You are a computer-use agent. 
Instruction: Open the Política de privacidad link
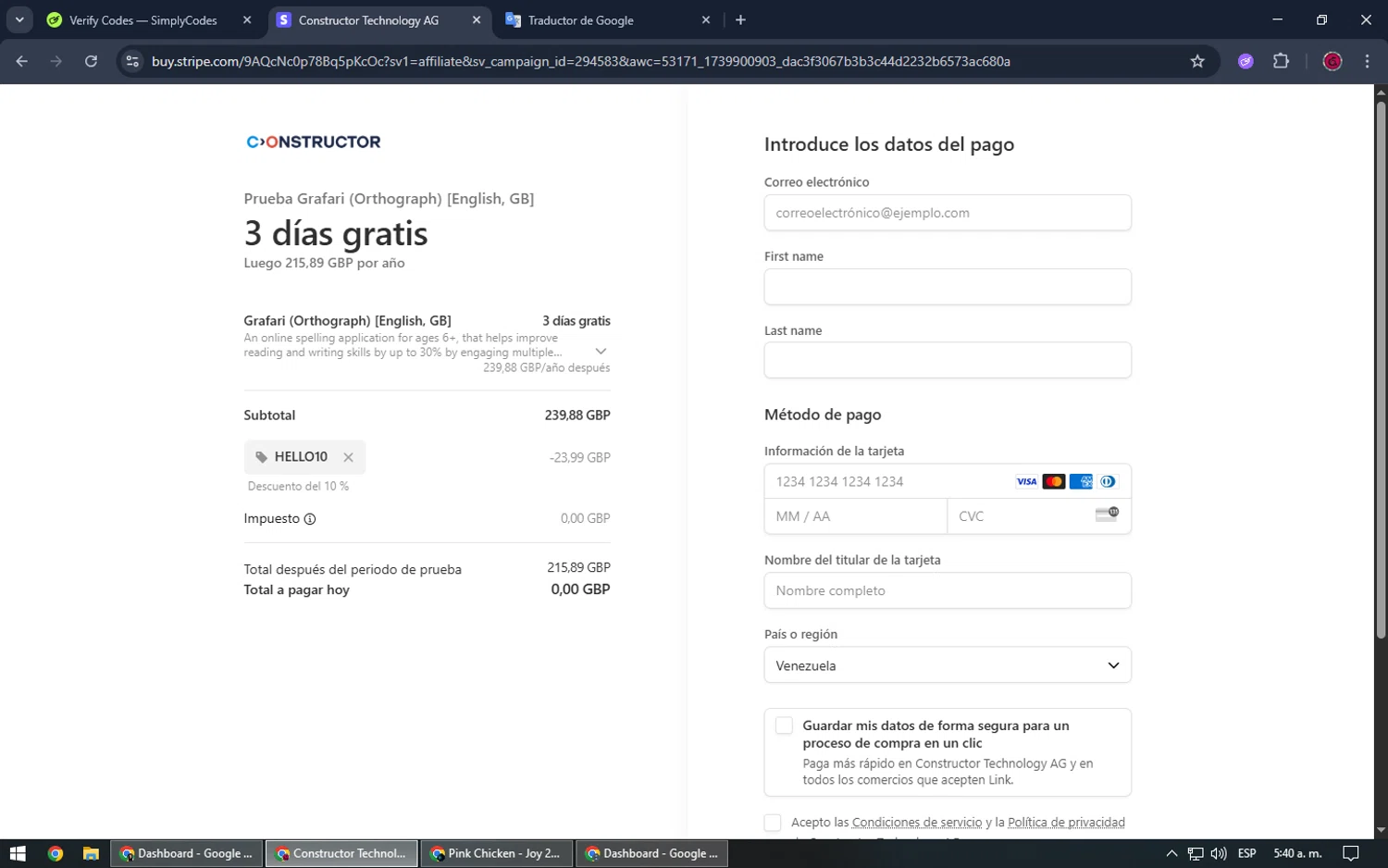(1066, 823)
